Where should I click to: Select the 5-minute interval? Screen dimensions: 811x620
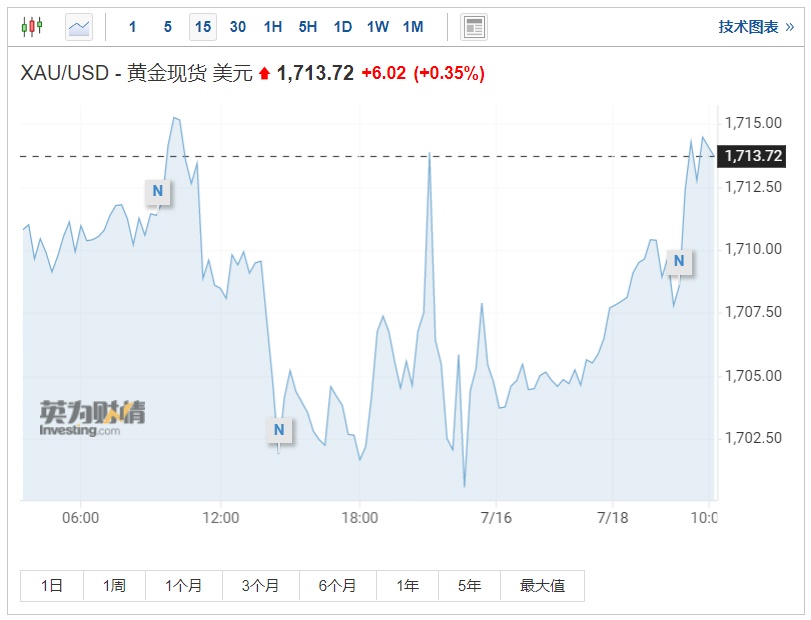(x=168, y=27)
